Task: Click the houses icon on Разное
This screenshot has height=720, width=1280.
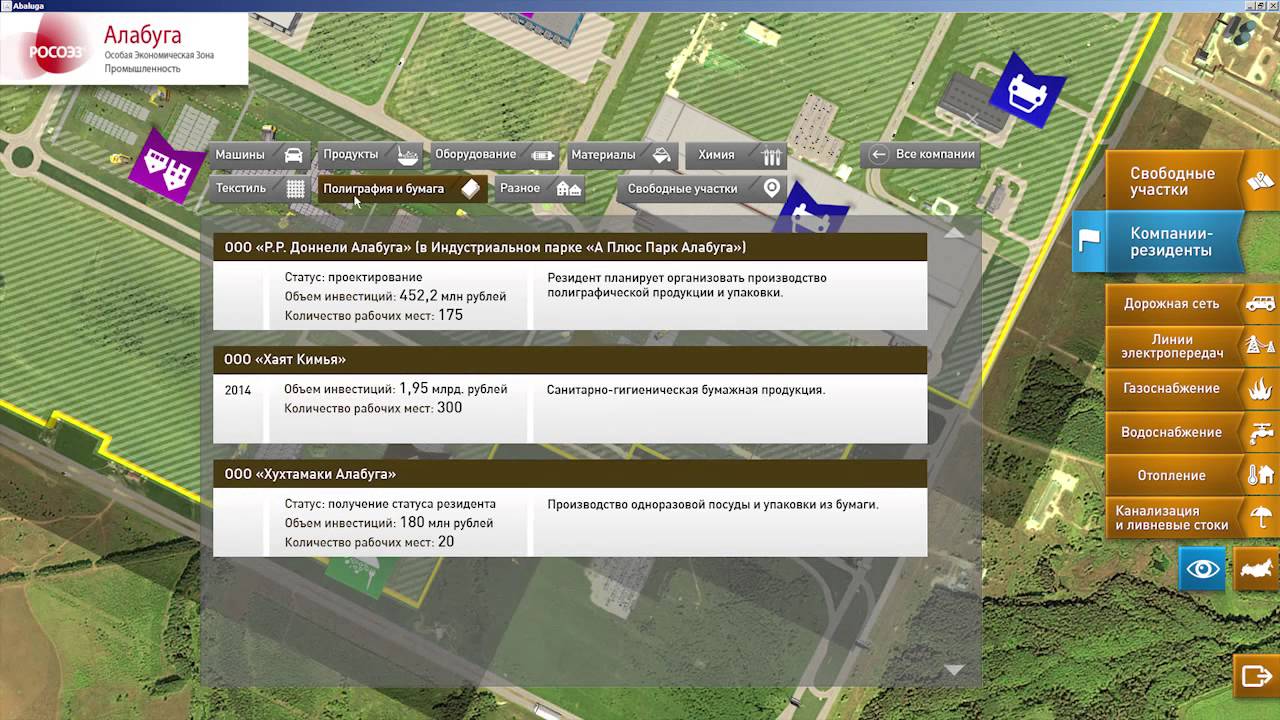Action: pos(569,188)
